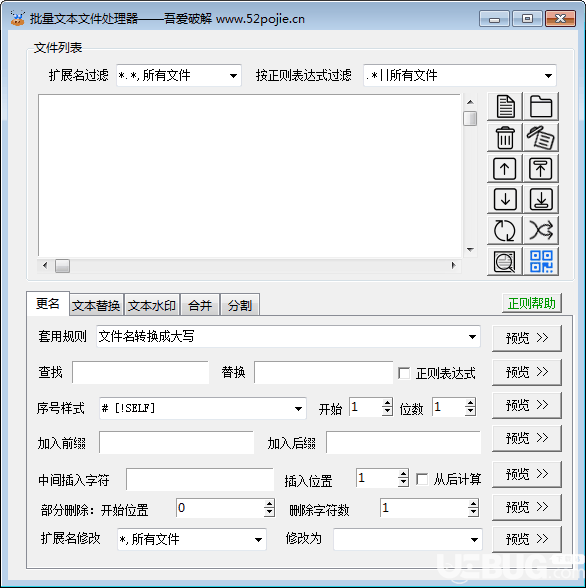Click 预览 button for 加入前缀 row

[x=527, y=438]
